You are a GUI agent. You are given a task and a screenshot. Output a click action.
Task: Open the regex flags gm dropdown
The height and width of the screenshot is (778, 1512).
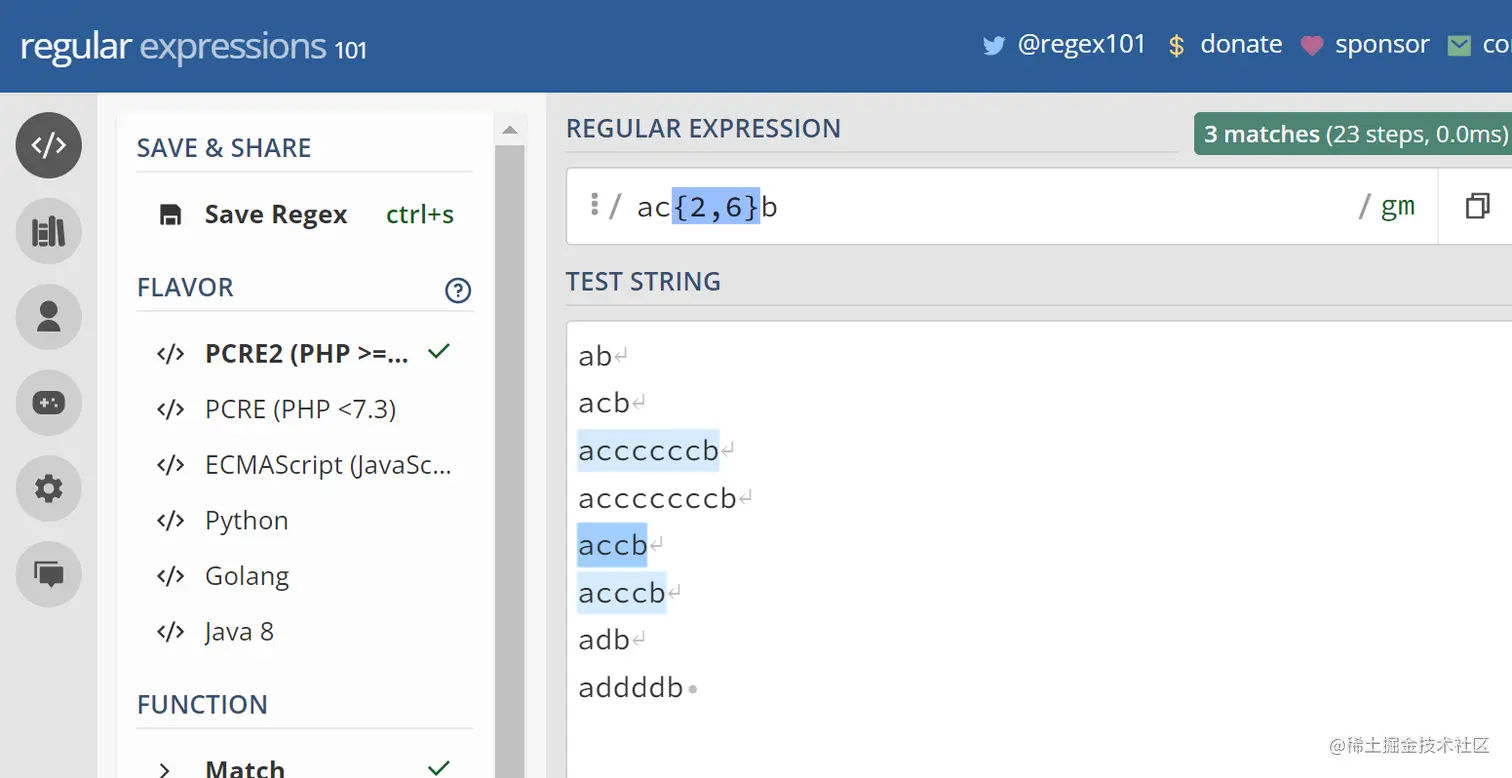click(x=1397, y=207)
